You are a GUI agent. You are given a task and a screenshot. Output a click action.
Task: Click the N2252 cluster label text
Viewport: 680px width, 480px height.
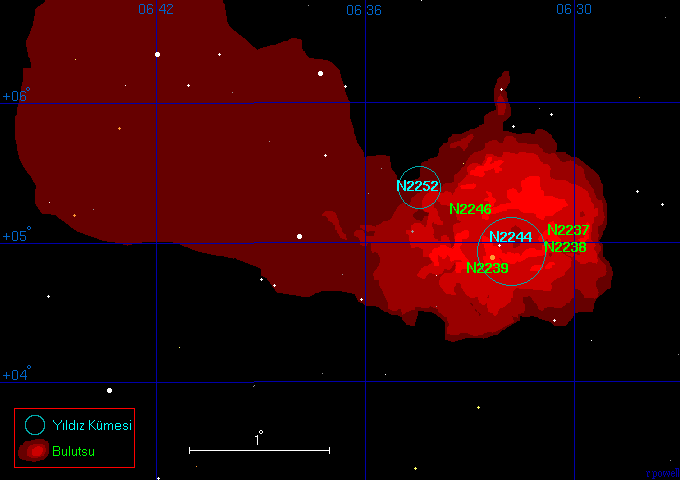click(x=417, y=186)
